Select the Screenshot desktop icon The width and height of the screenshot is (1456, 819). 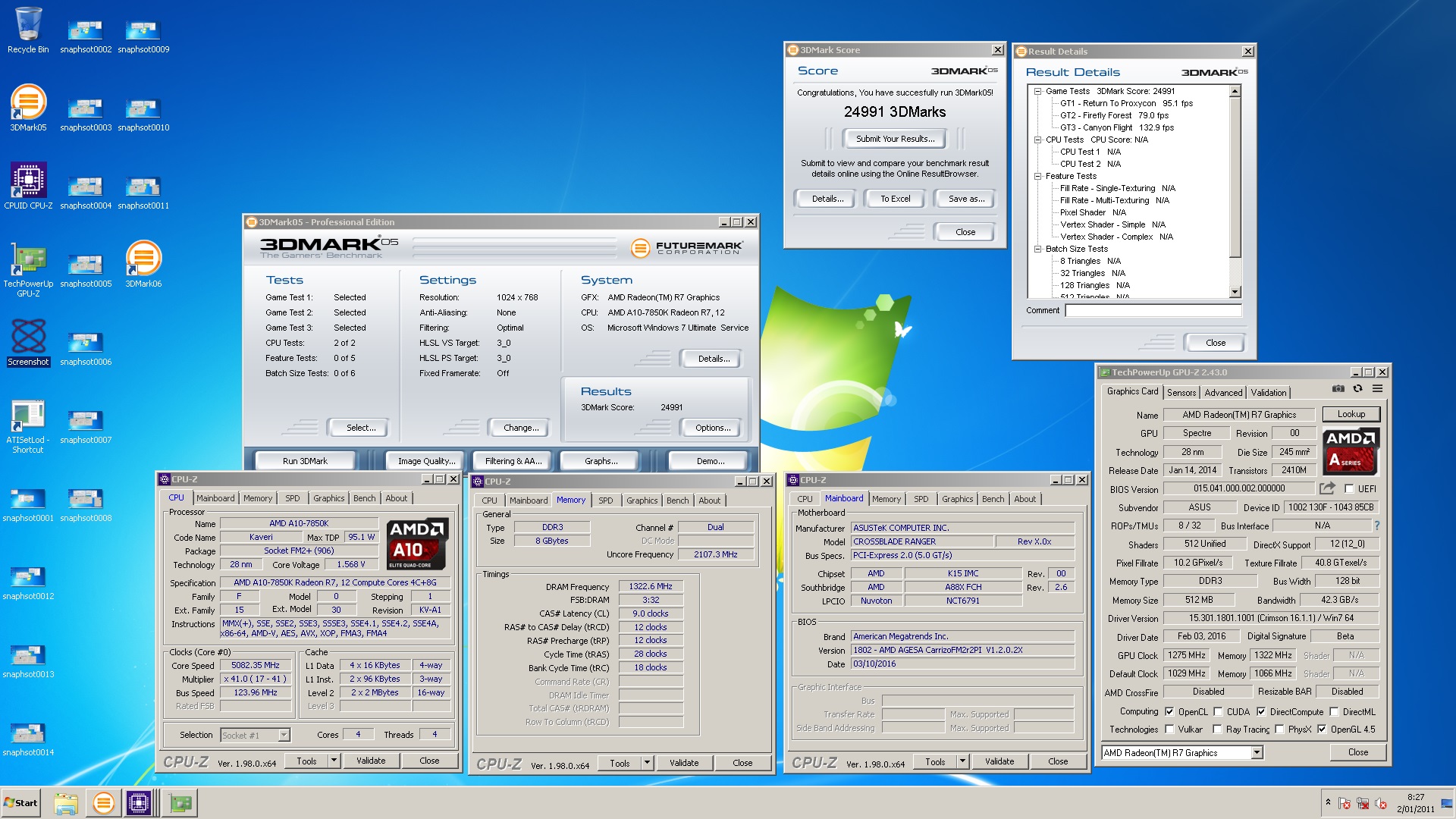tap(28, 343)
